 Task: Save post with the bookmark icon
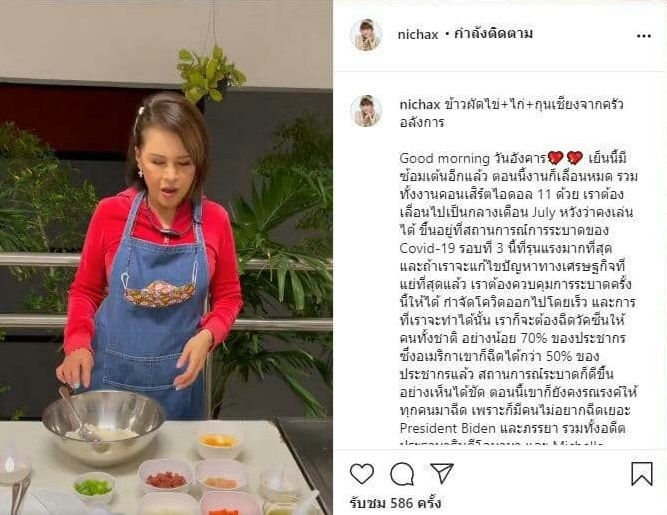point(641,474)
